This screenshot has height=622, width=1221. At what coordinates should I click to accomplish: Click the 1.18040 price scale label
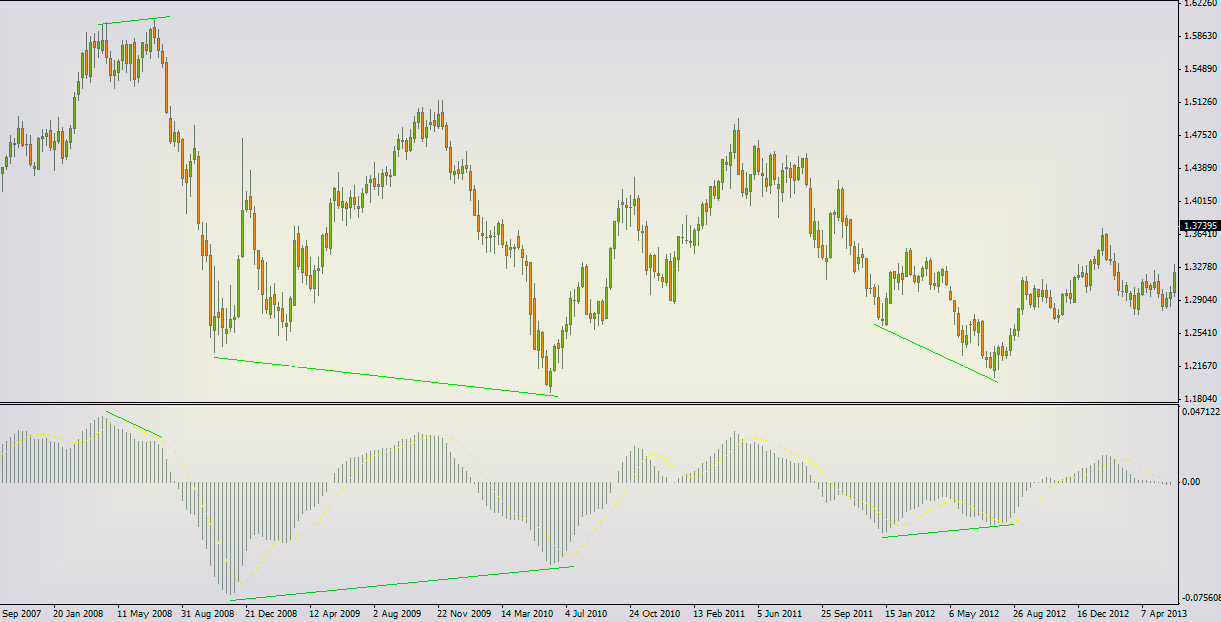[1200, 398]
